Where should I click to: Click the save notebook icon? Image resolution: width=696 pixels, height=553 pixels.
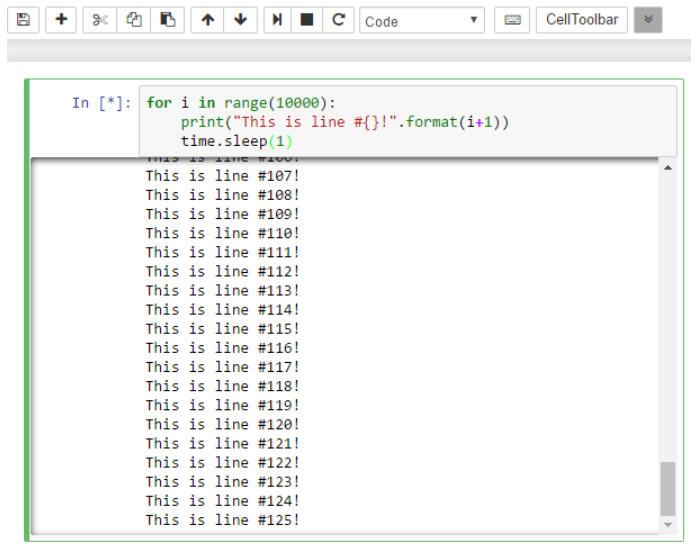coord(23,20)
